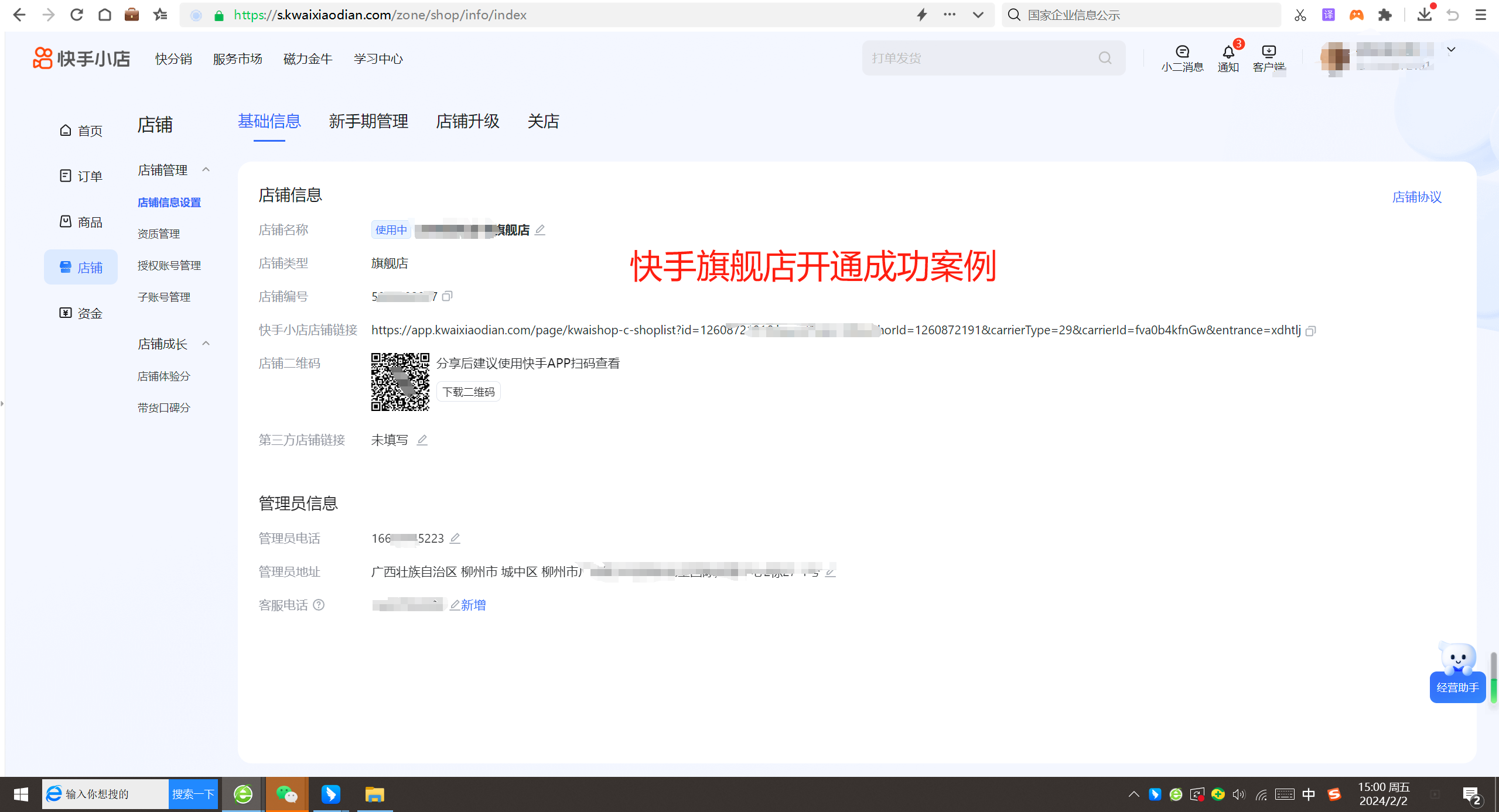The width and height of the screenshot is (1499, 812).
Task: Open the address bar three-dots menu
Action: tap(950, 15)
